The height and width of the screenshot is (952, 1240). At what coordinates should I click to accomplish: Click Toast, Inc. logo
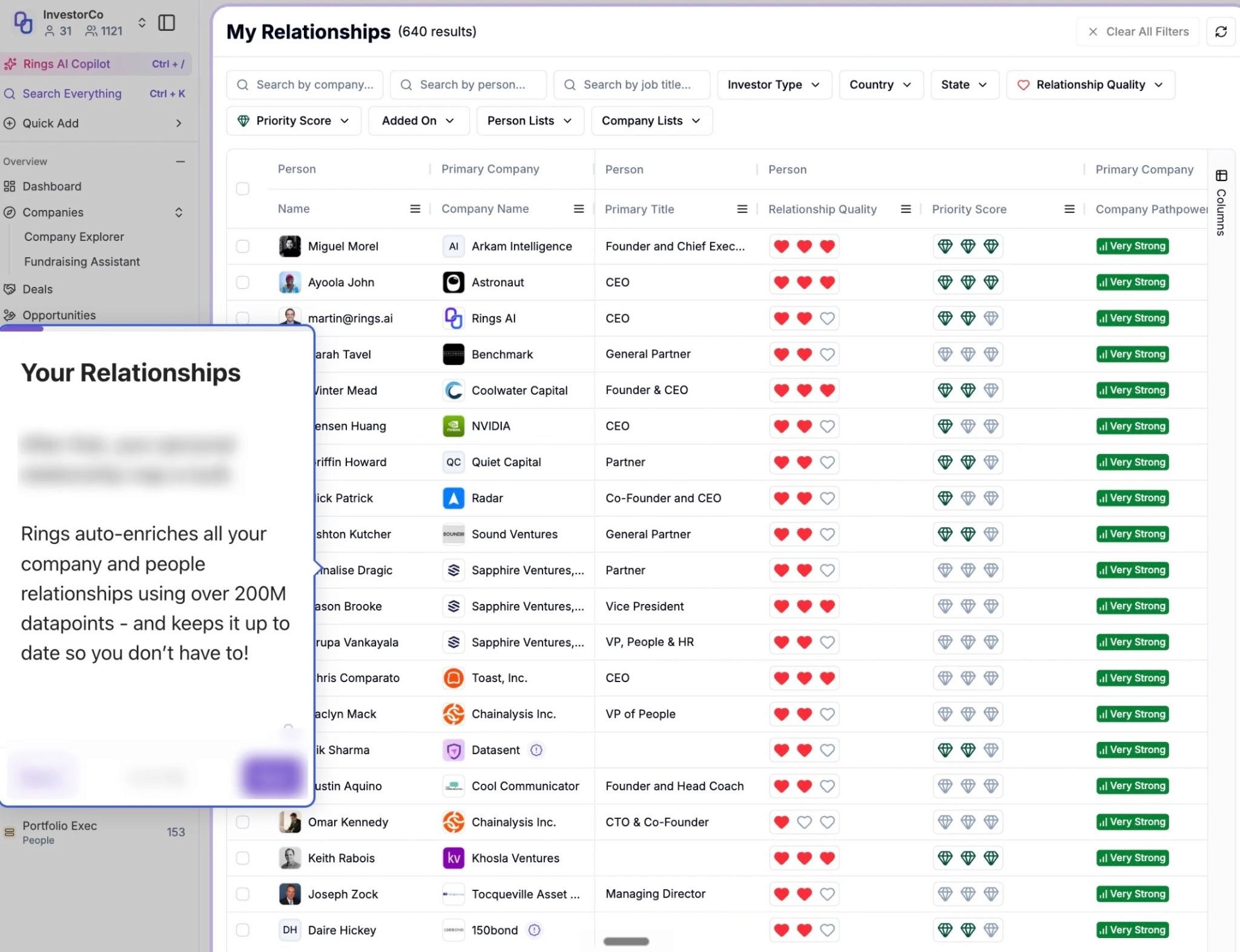click(453, 678)
